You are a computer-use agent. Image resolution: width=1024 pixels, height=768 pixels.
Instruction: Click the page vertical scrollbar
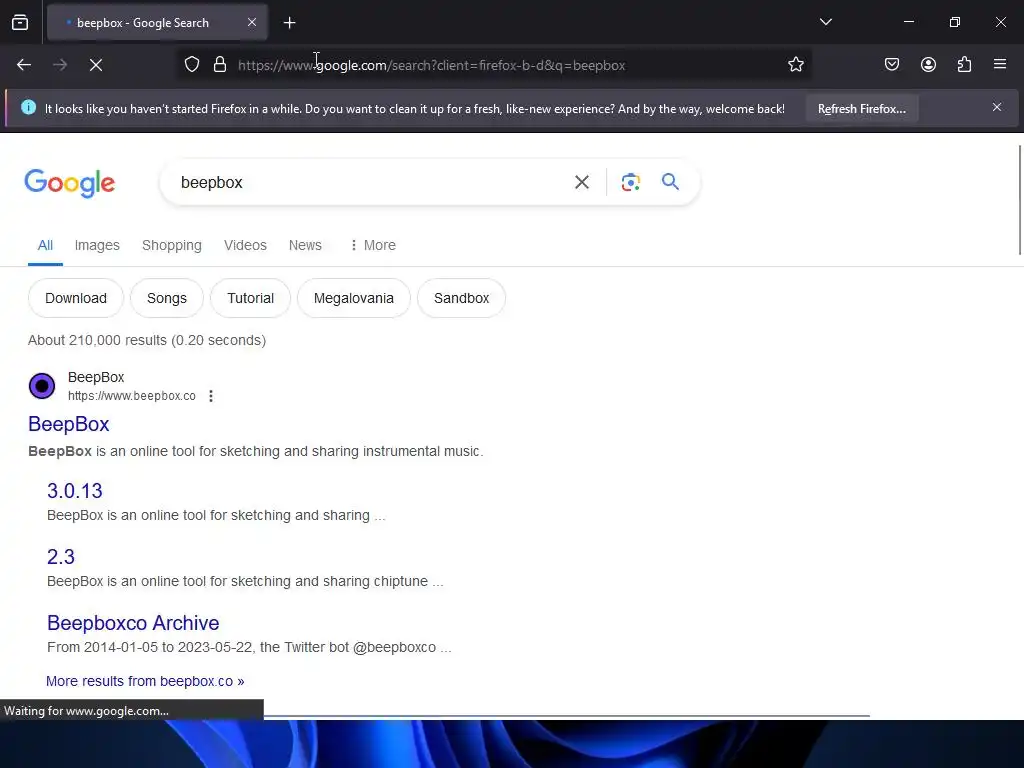[1020, 200]
